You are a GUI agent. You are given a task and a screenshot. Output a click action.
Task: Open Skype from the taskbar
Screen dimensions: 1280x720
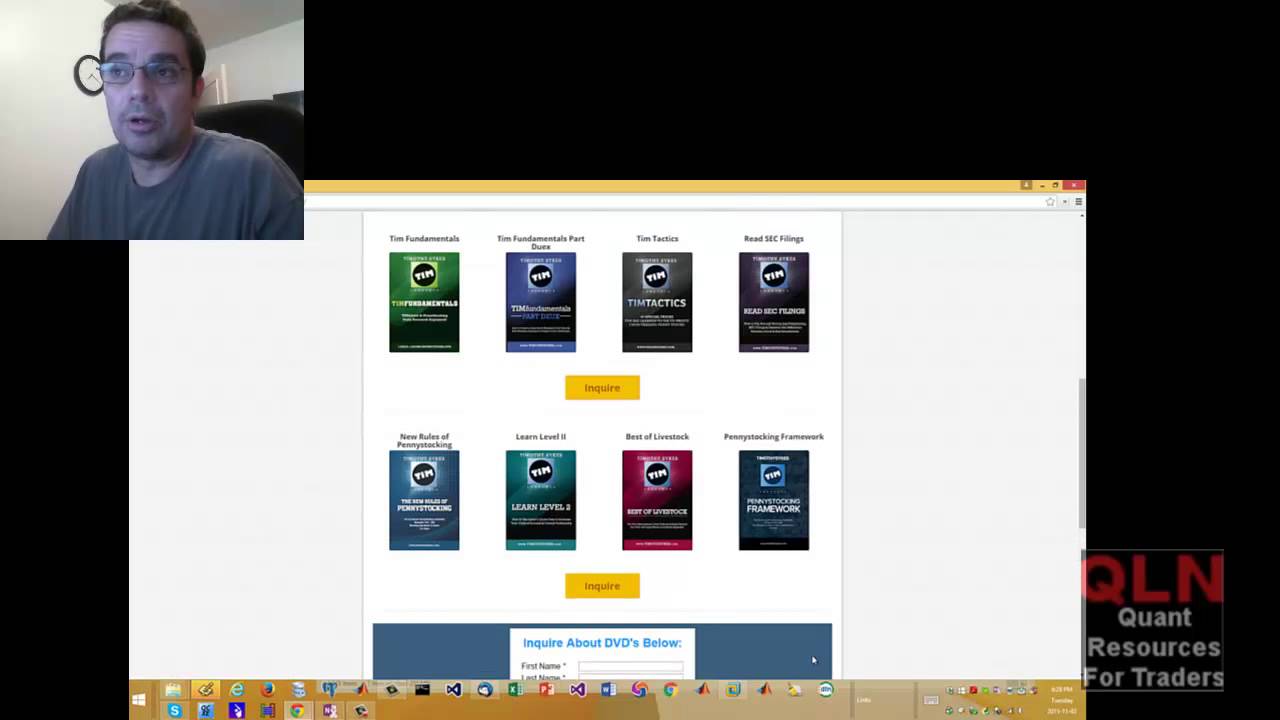(x=174, y=711)
